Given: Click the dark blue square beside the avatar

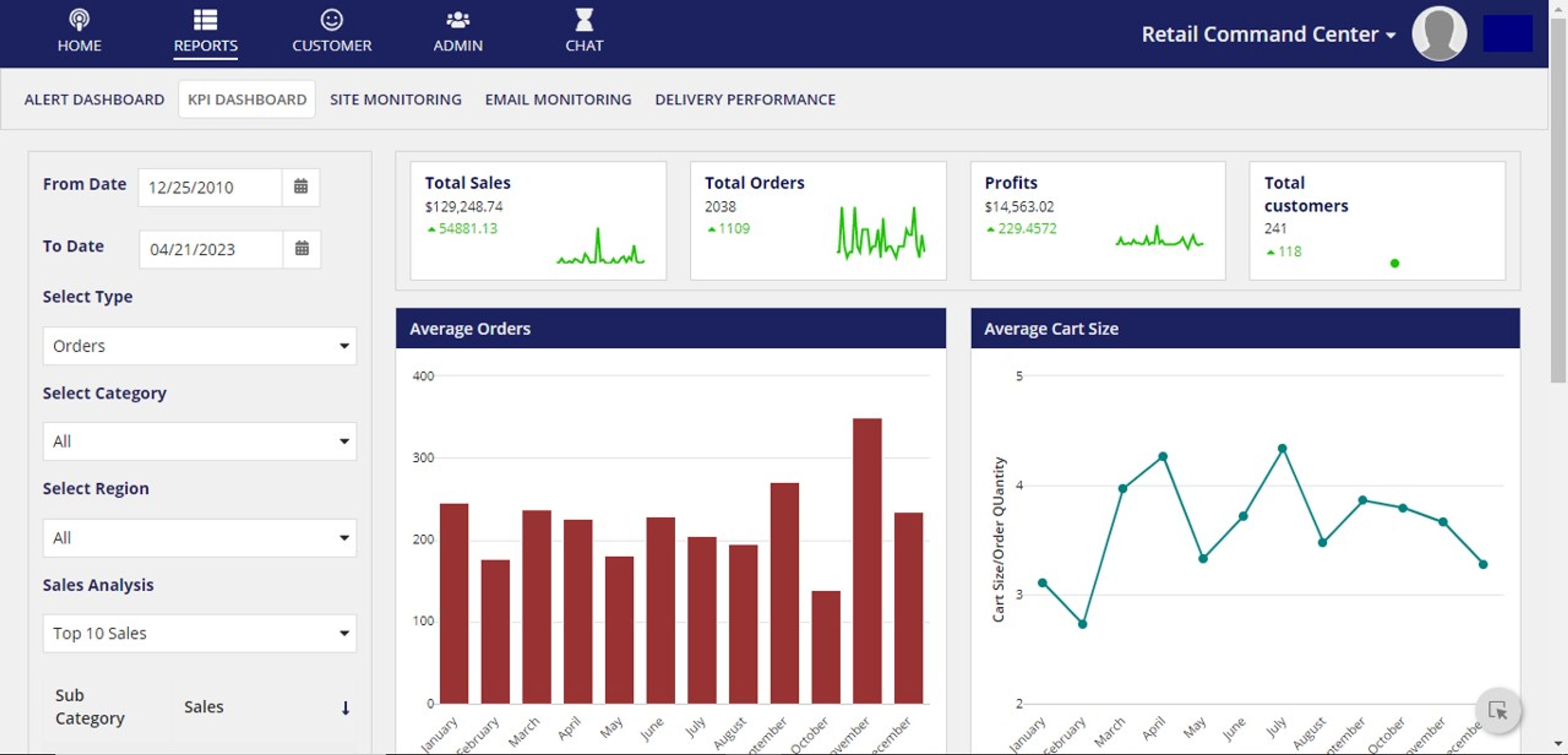Looking at the screenshot, I should click(1507, 34).
